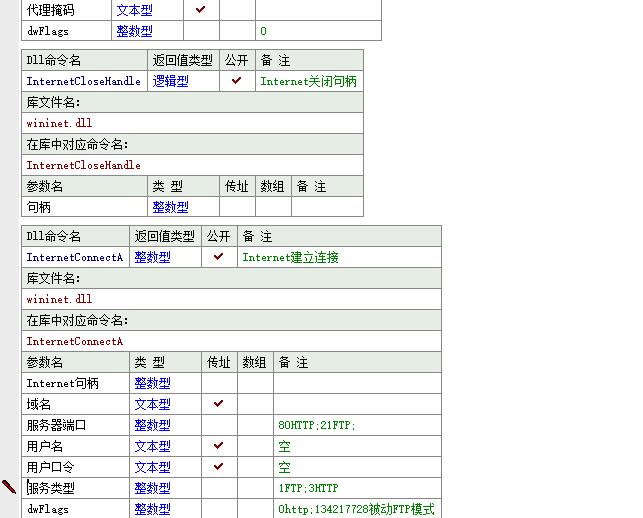
Task: Click the pen marker beside 服务类型 row
Action: (9, 487)
